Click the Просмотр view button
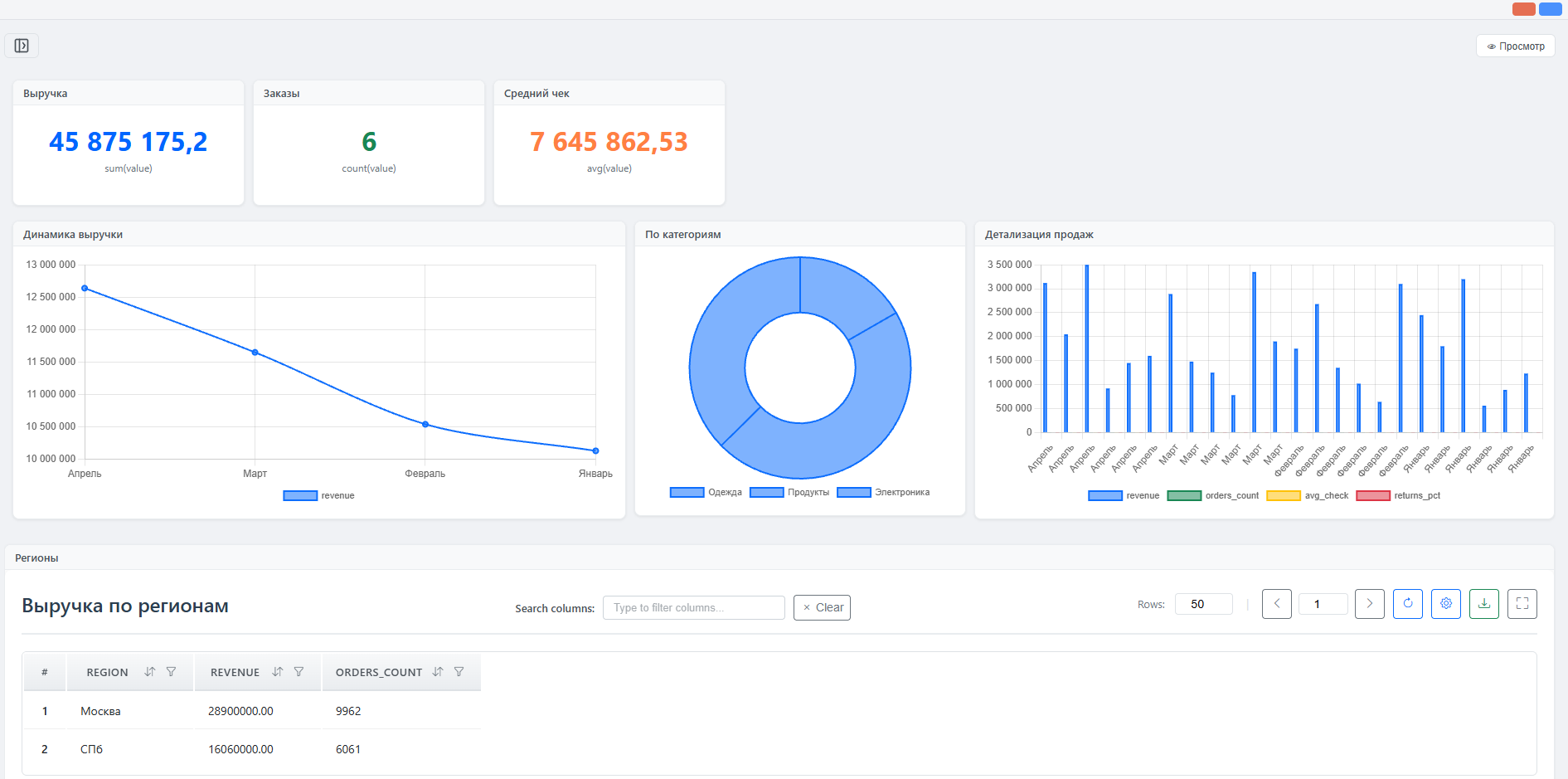 pos(1515,46)
